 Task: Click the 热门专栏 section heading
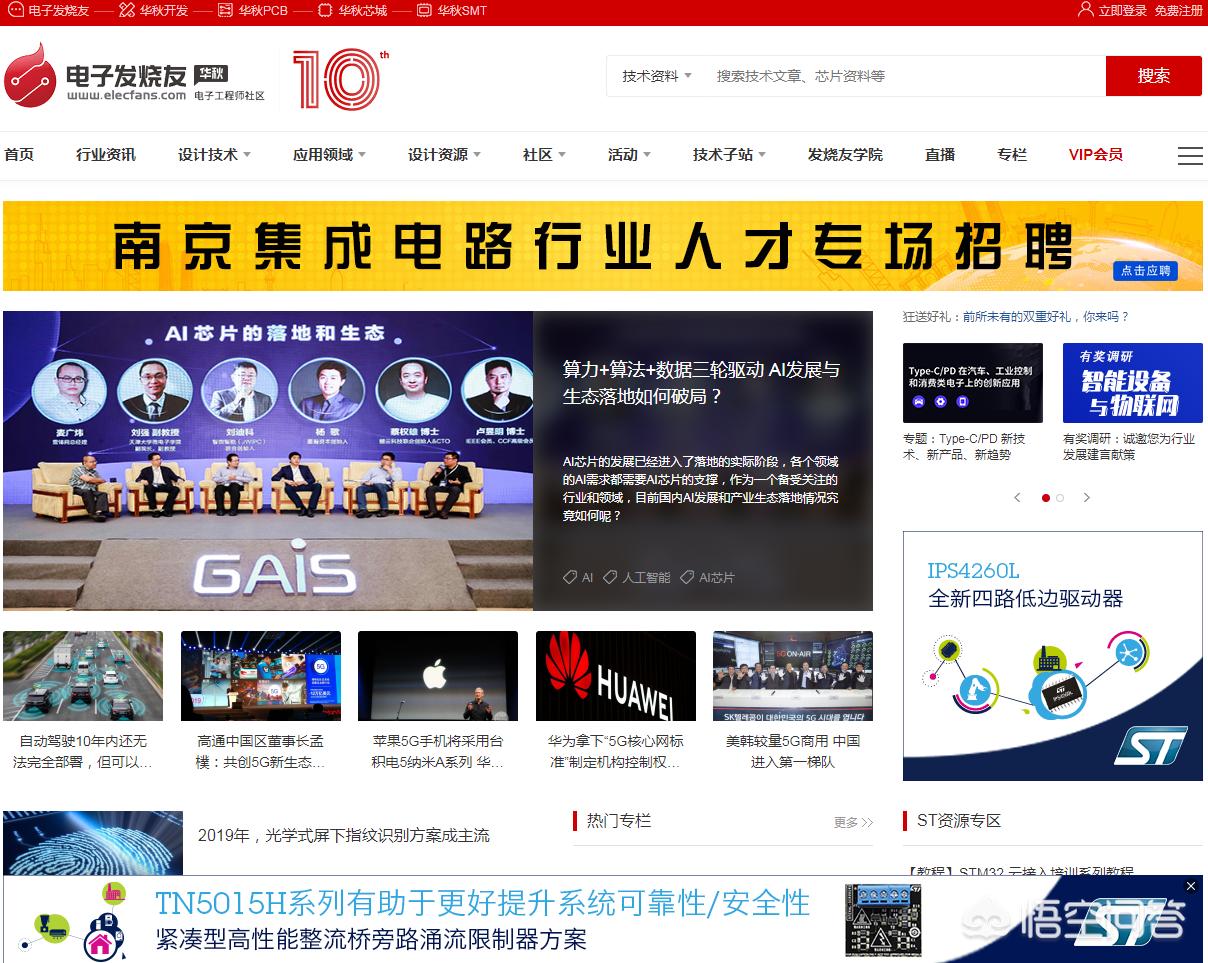pyautogui.click(x=619, y=821)
